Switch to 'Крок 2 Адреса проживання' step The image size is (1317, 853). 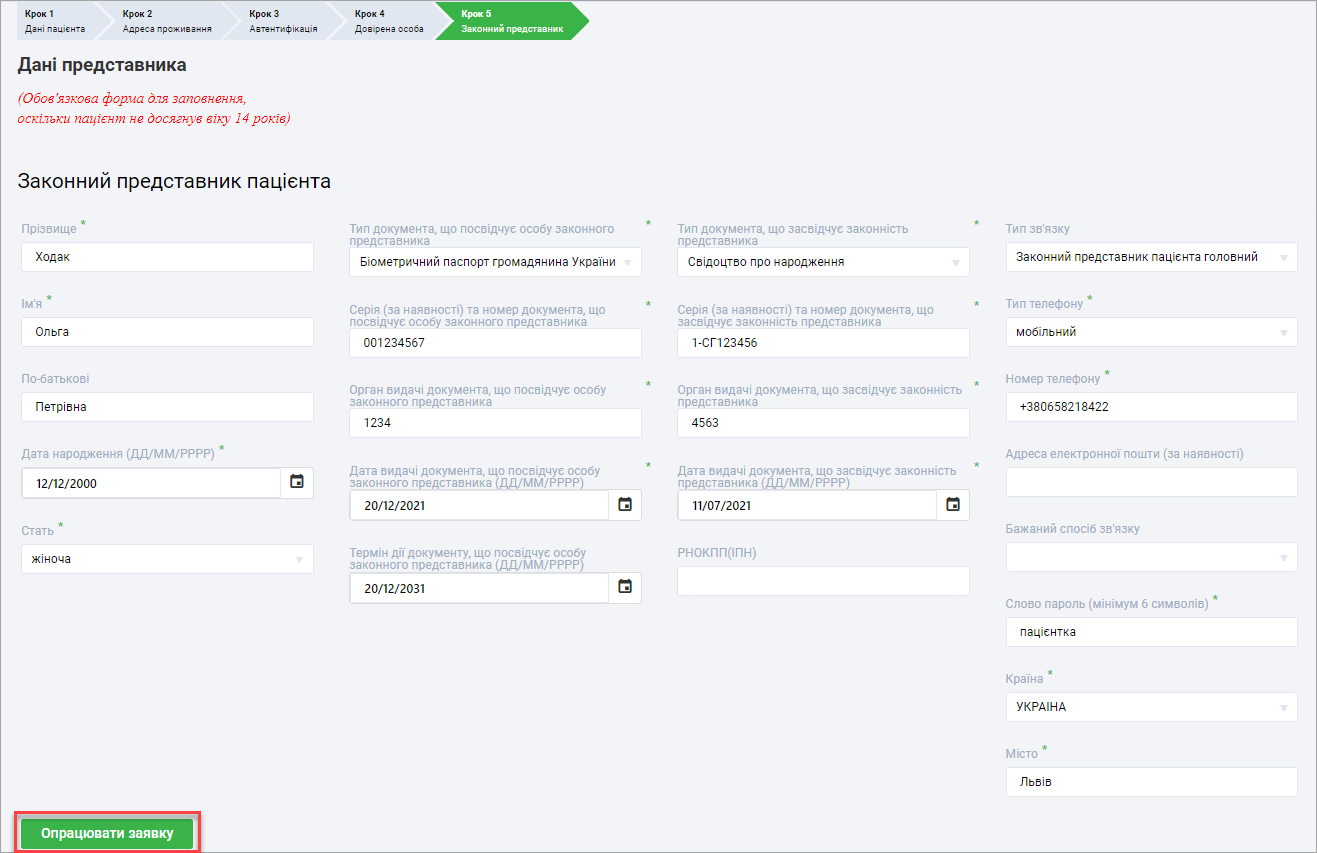(166, 21)
